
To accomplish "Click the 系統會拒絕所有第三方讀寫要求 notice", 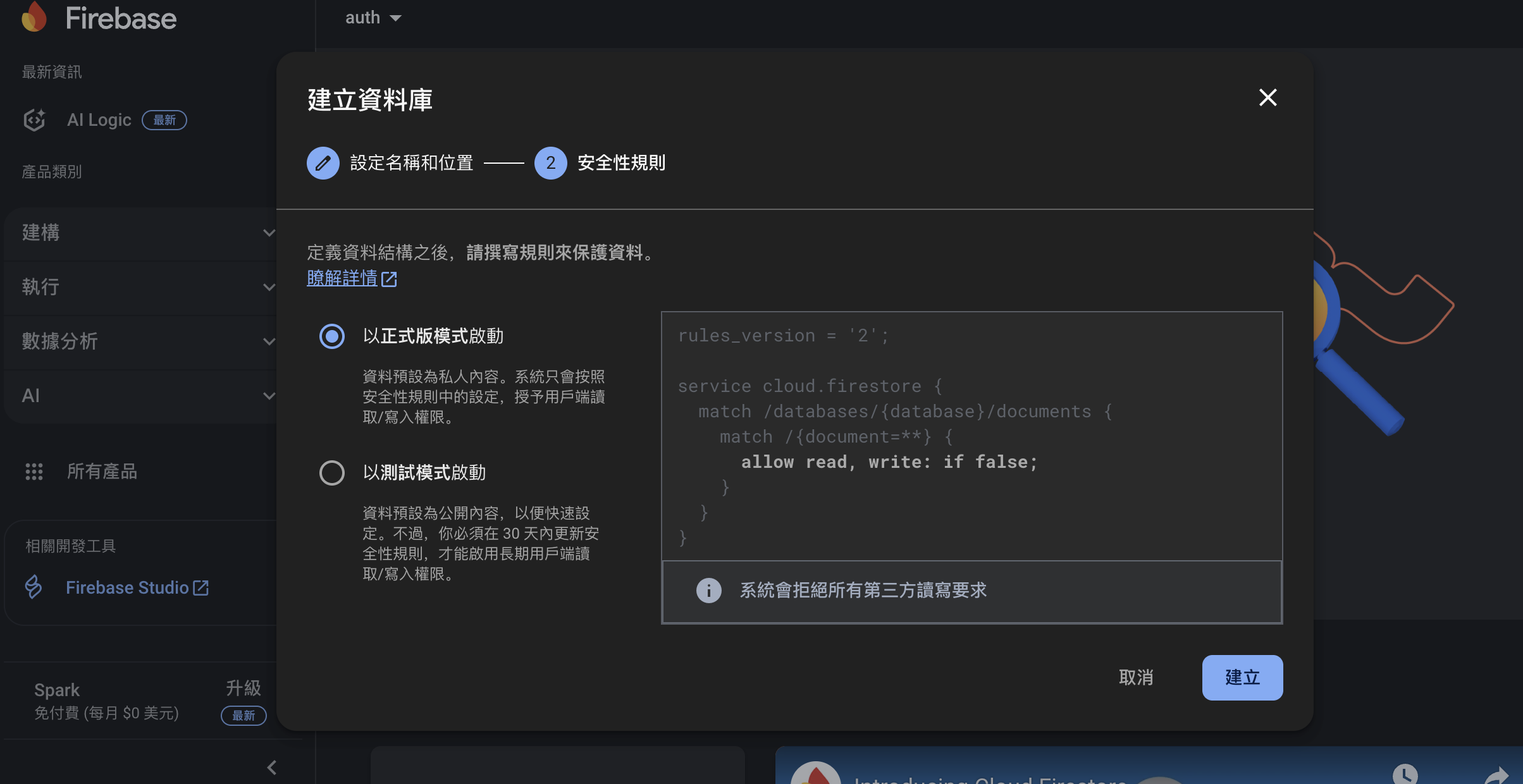I will tap(971, 592).
